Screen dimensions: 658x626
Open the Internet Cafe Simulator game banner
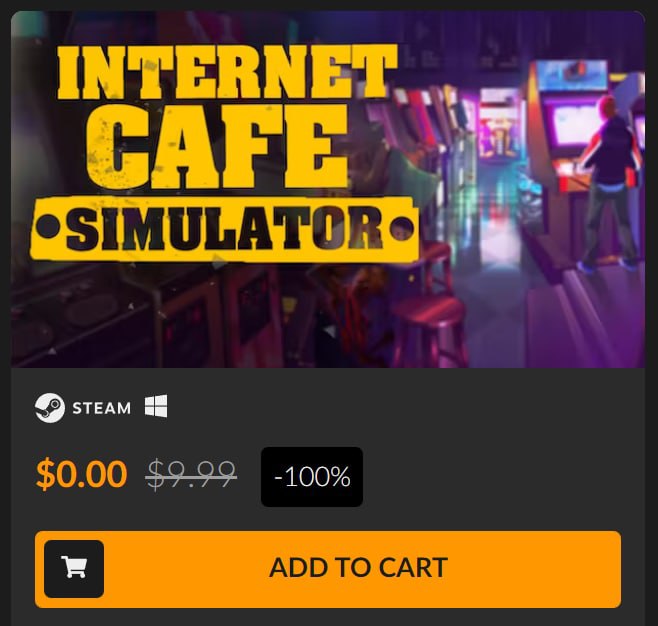(x=328, y=189)
